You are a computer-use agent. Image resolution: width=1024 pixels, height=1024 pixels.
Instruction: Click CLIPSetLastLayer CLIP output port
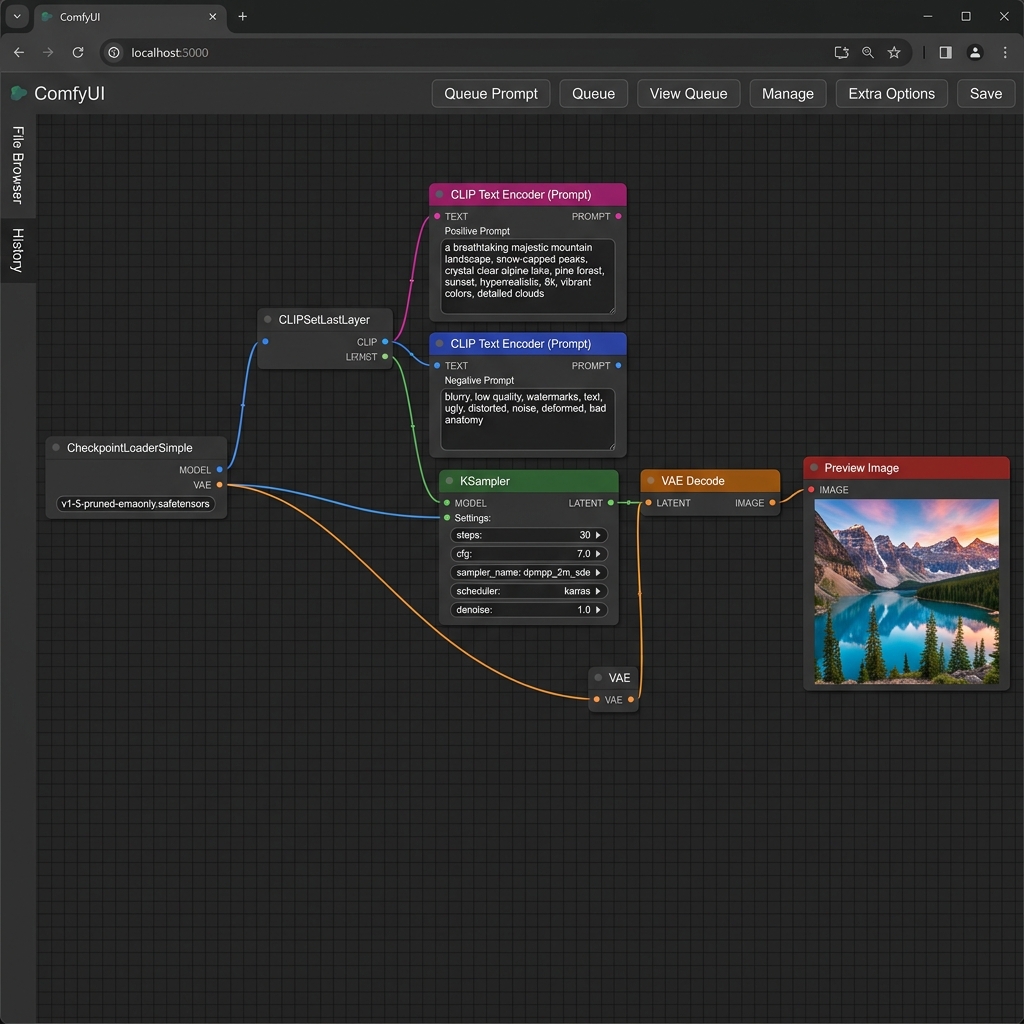point(385,342)
